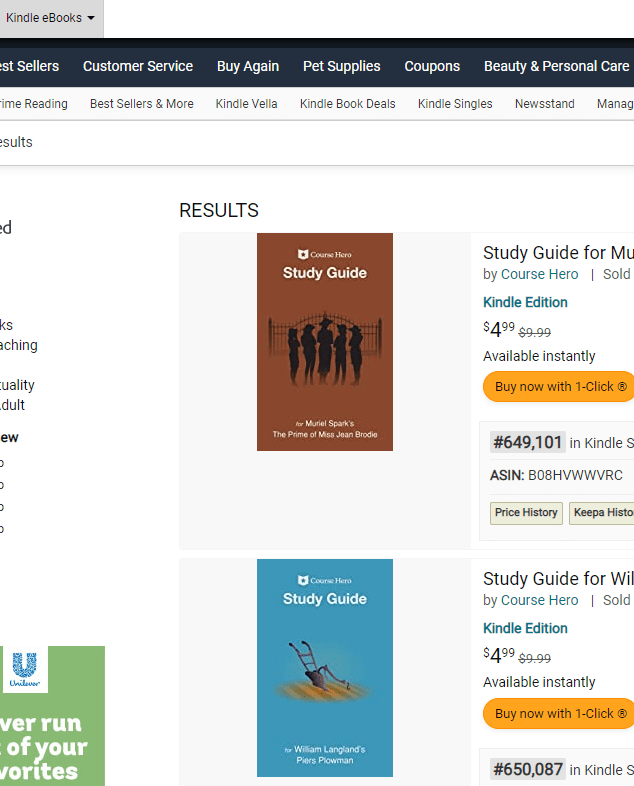Open the Course Hero author link on first result
Viewport: 634px width, 786px height.
pos(539,274)
